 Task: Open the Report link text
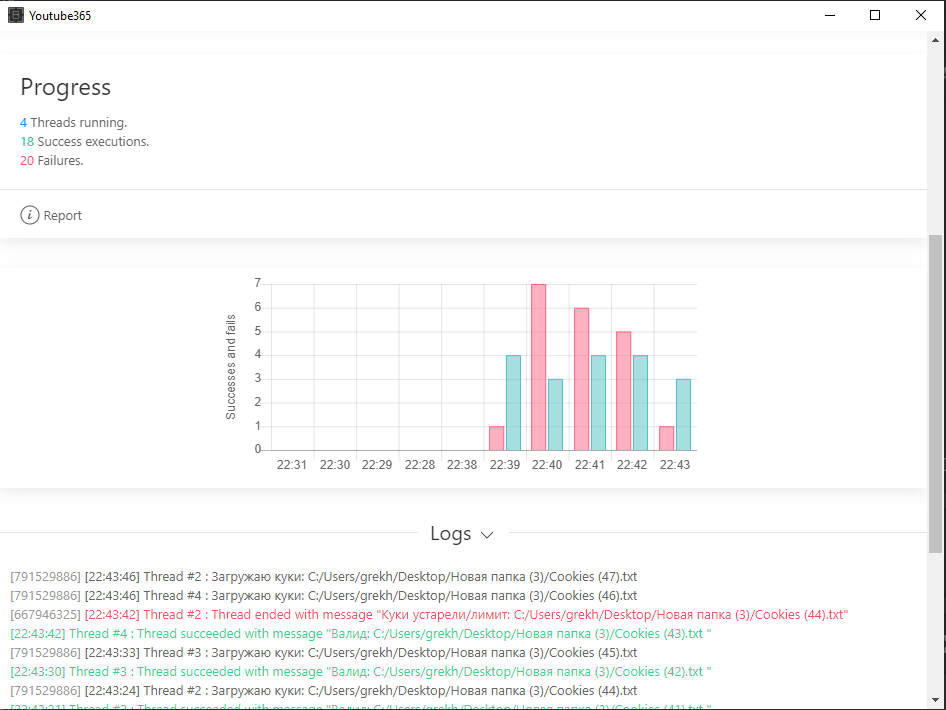coord(62,216)
